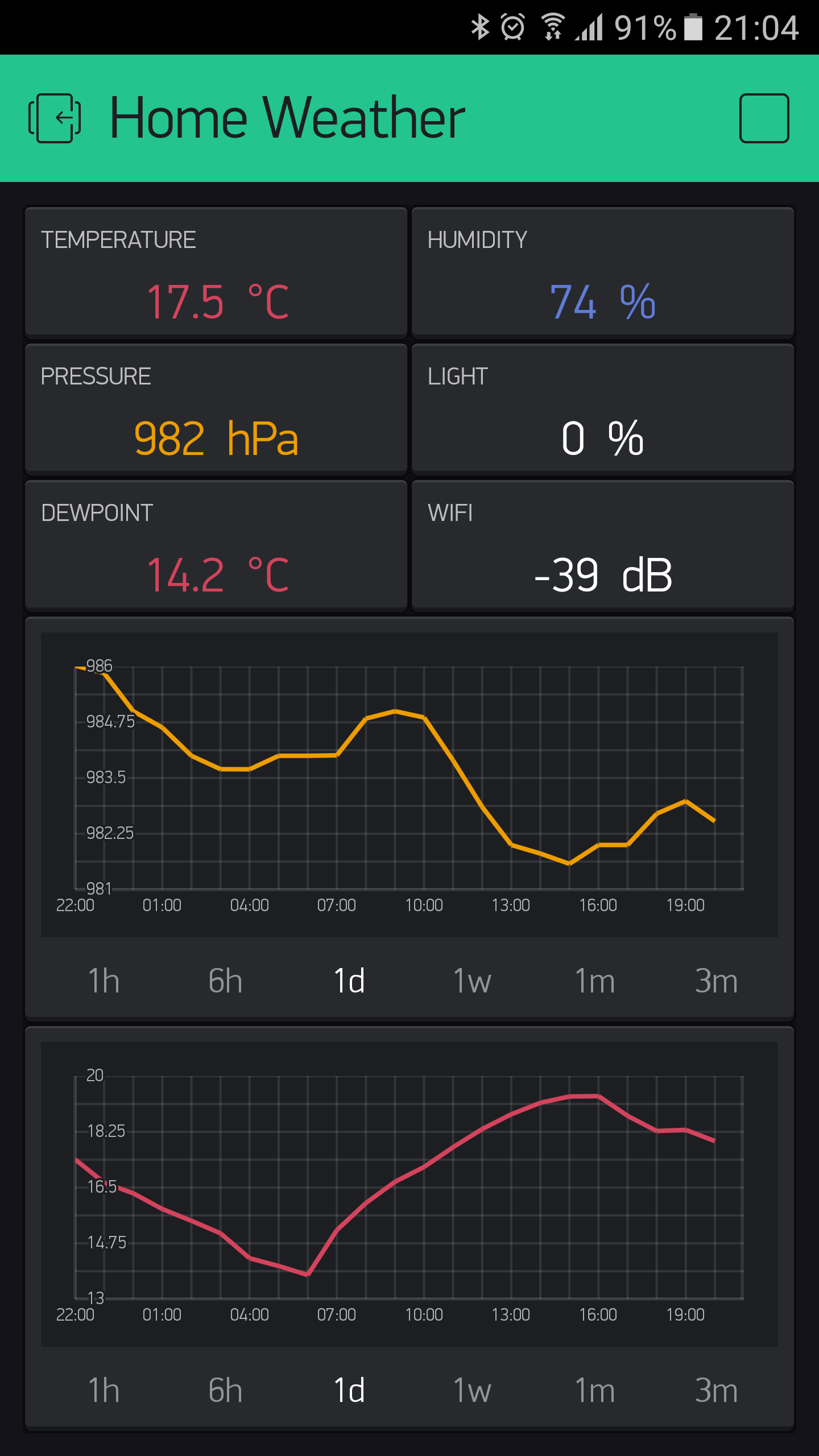Tap the WiFi signal status icon
Viewport: 819px width, 1456px height.
click(552, 27)
